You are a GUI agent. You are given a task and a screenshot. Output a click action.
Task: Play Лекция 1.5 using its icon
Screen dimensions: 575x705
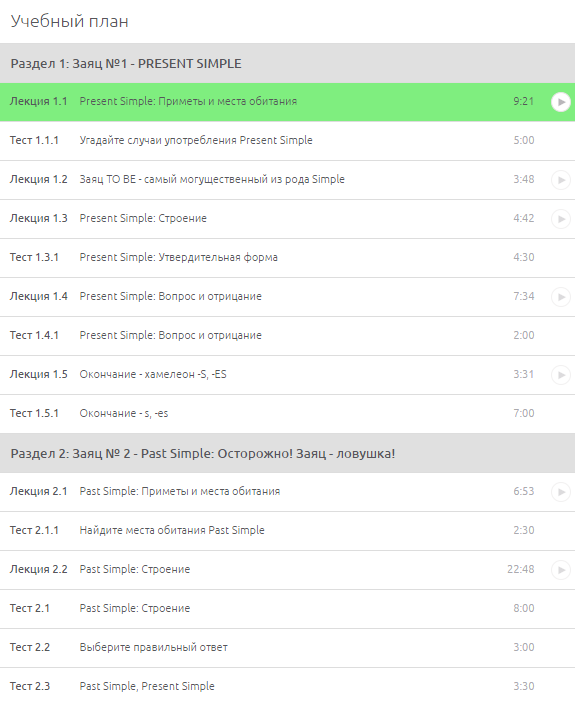(561, 375)
